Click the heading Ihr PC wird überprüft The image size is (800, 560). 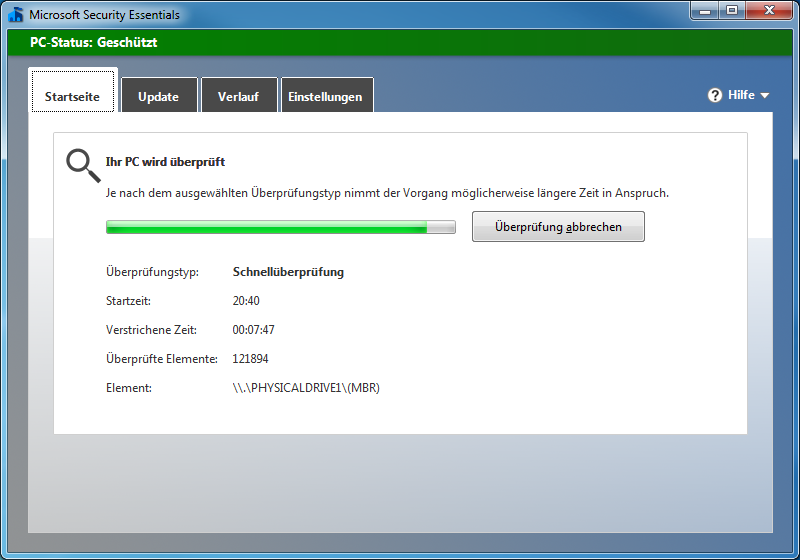pos(165,162)
